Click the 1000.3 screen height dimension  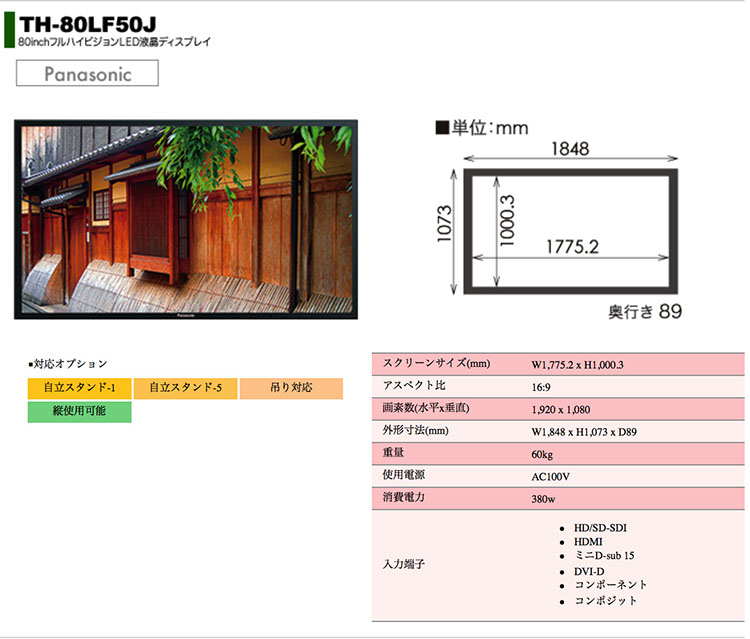[x=507, y=220]
